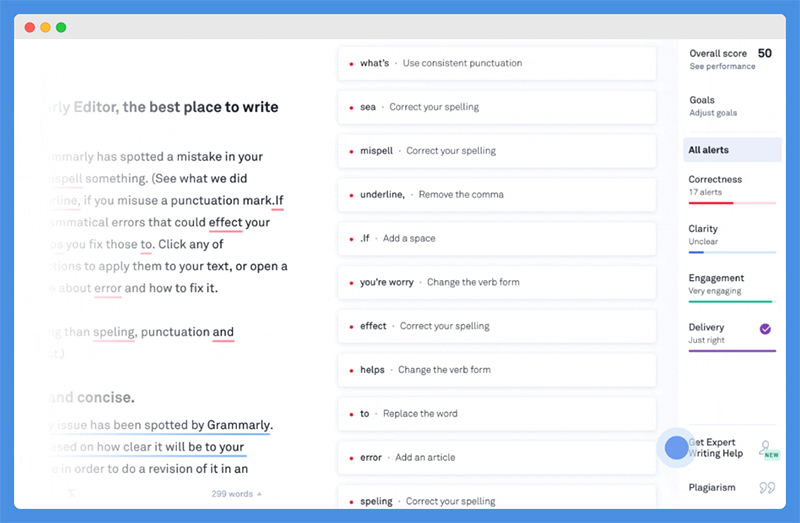The image size is (800, 523).
Task: Click the Engagement green progress bar
Action: coord(732,302)
